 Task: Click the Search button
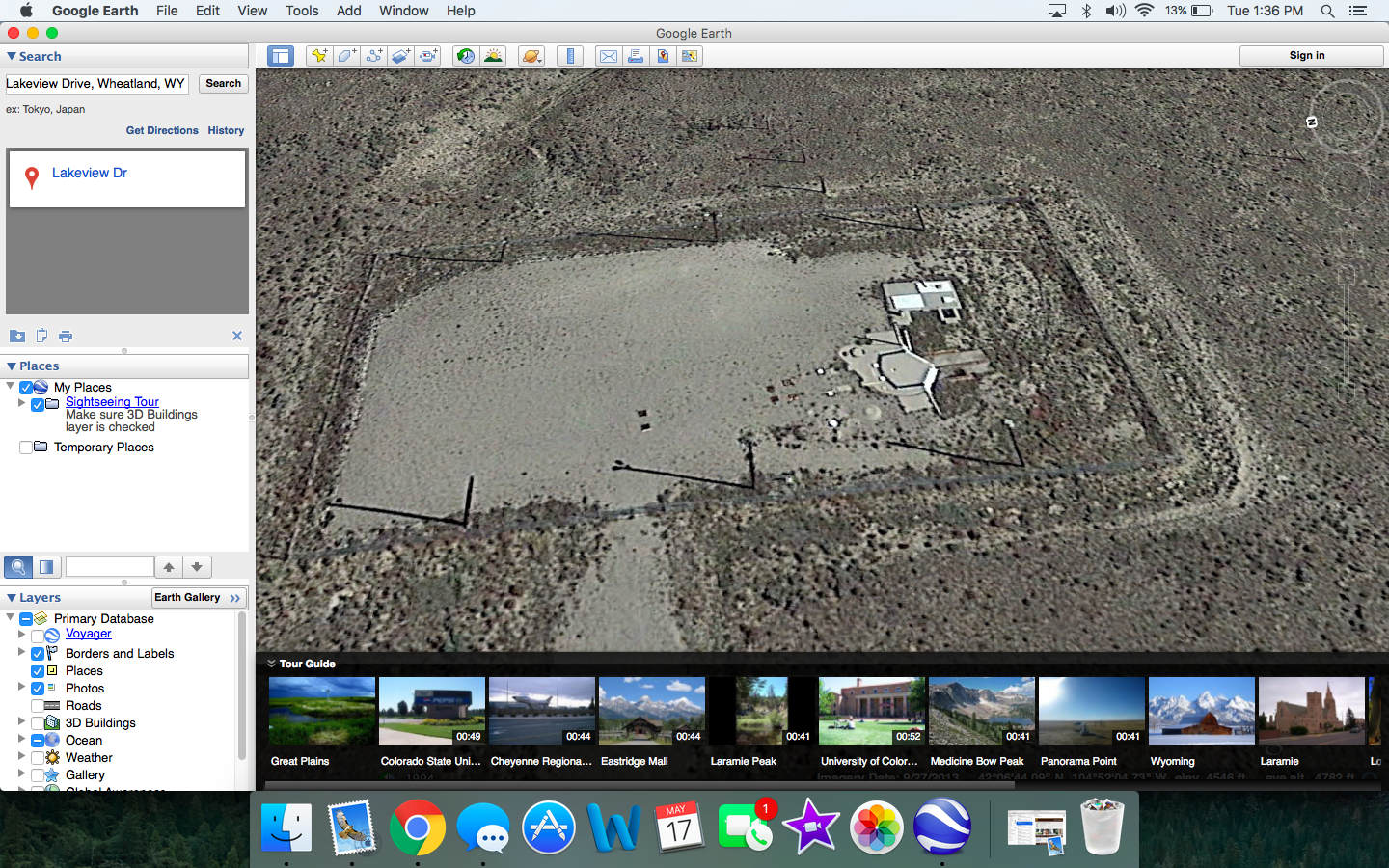224,84
